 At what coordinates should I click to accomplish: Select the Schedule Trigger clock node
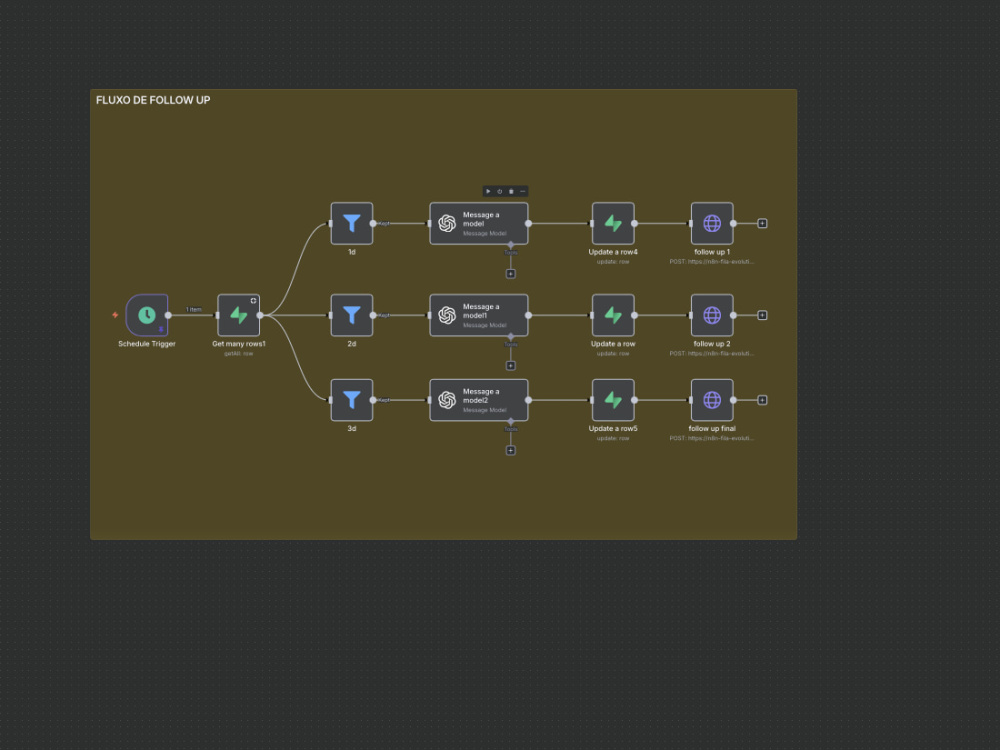pyautogui.click(x=147, y=315)
